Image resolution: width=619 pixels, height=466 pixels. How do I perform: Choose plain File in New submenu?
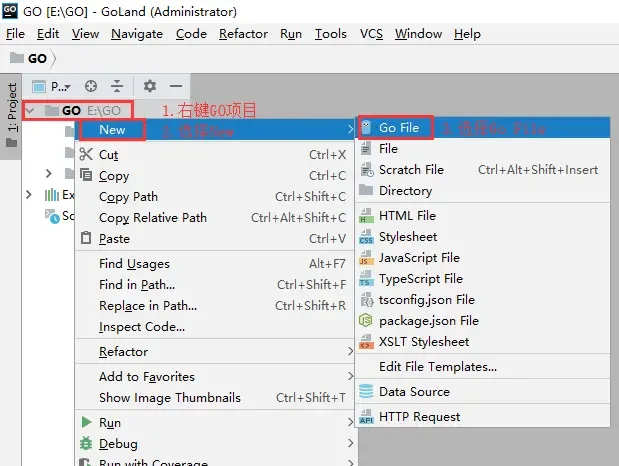483,148
